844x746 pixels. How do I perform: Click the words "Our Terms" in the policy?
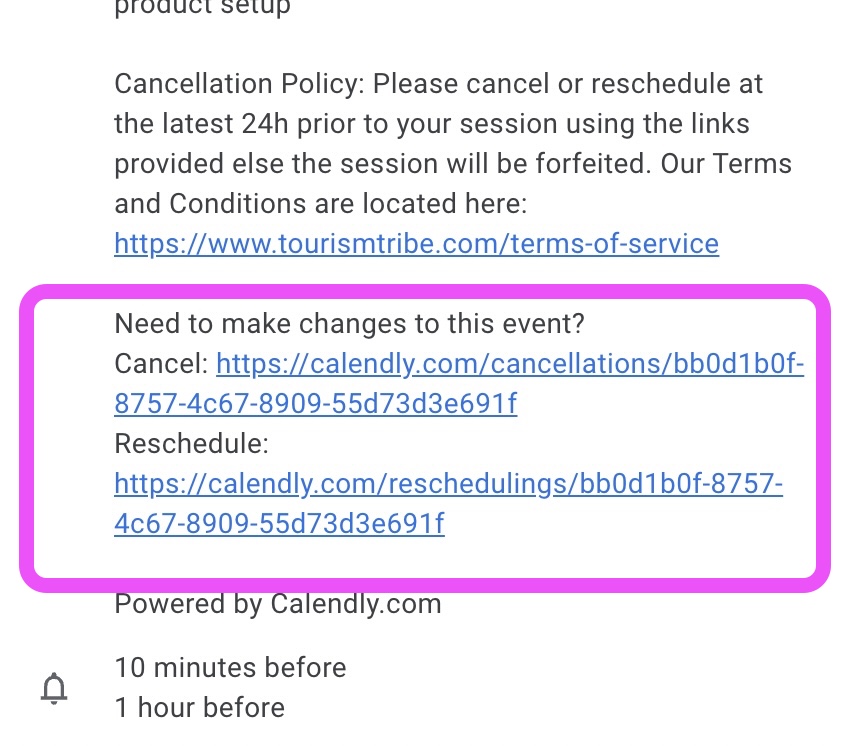[x=726, y=164]
